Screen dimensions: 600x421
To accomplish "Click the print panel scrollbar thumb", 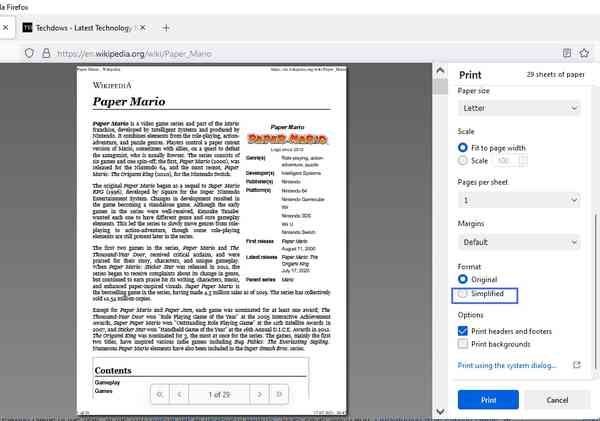I will click(x=440, y=86).
